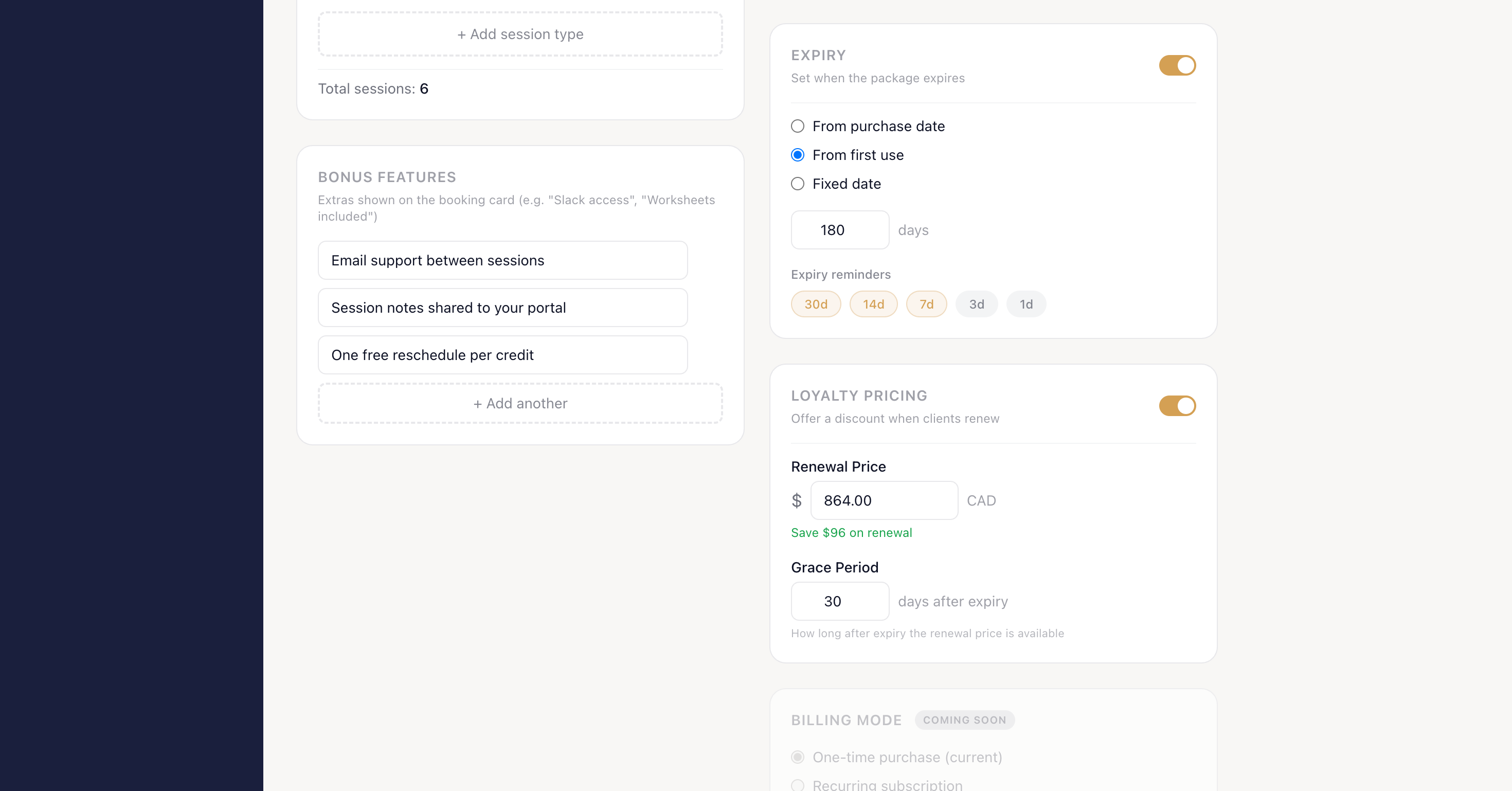
Task: Click Offer a discount when clients renew text
Action: [894, 418]
